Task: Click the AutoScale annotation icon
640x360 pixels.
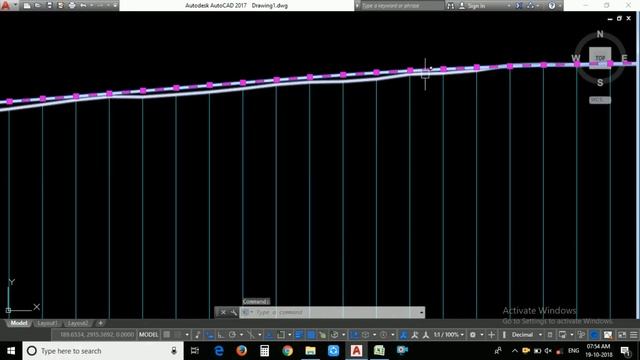Action: 415,335
